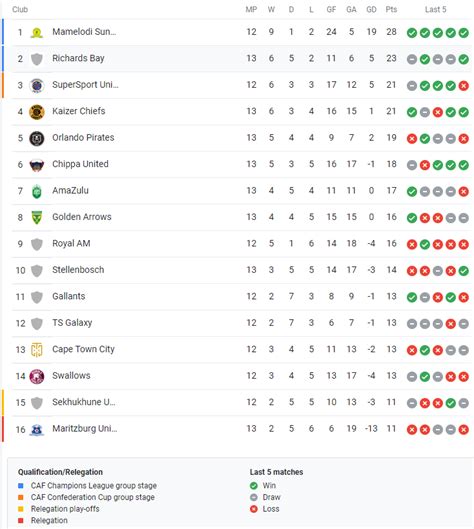Click the blue CAF Champions League legend swatch
Screen dimensions: 474x529
point(21,486)
